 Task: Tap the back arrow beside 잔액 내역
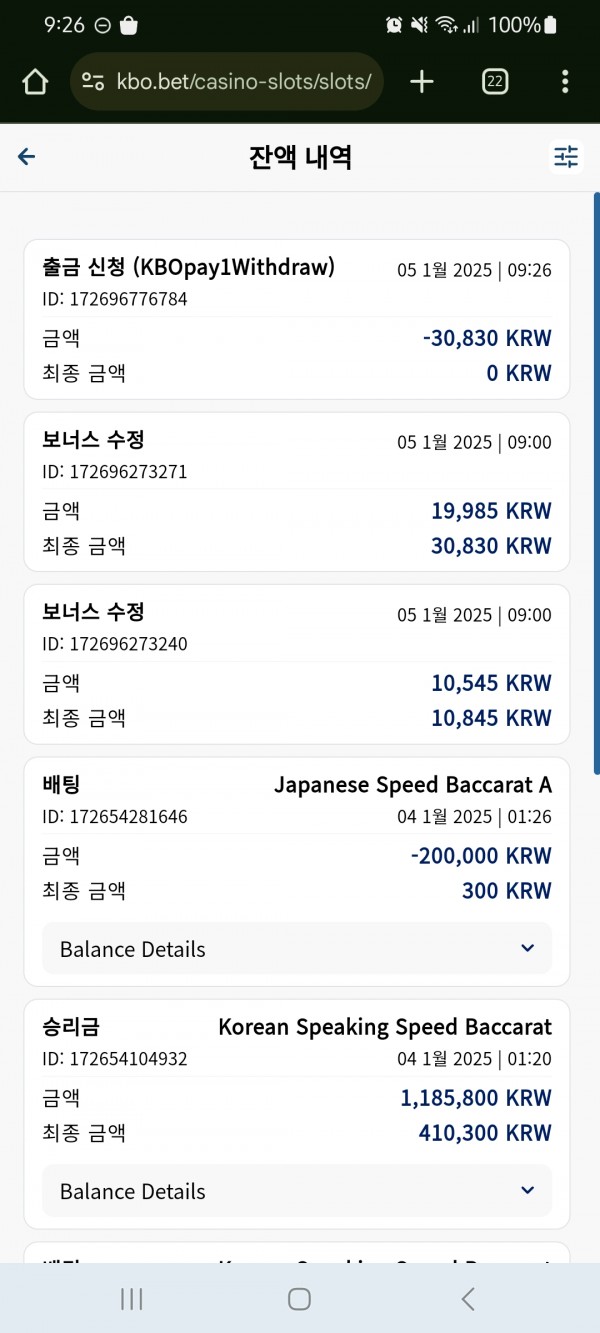click(x=27, y=157)
